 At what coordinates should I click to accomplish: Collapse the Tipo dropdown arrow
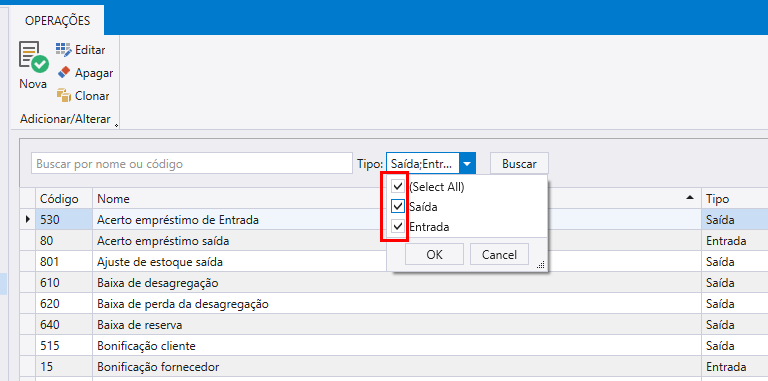[467, 164]
